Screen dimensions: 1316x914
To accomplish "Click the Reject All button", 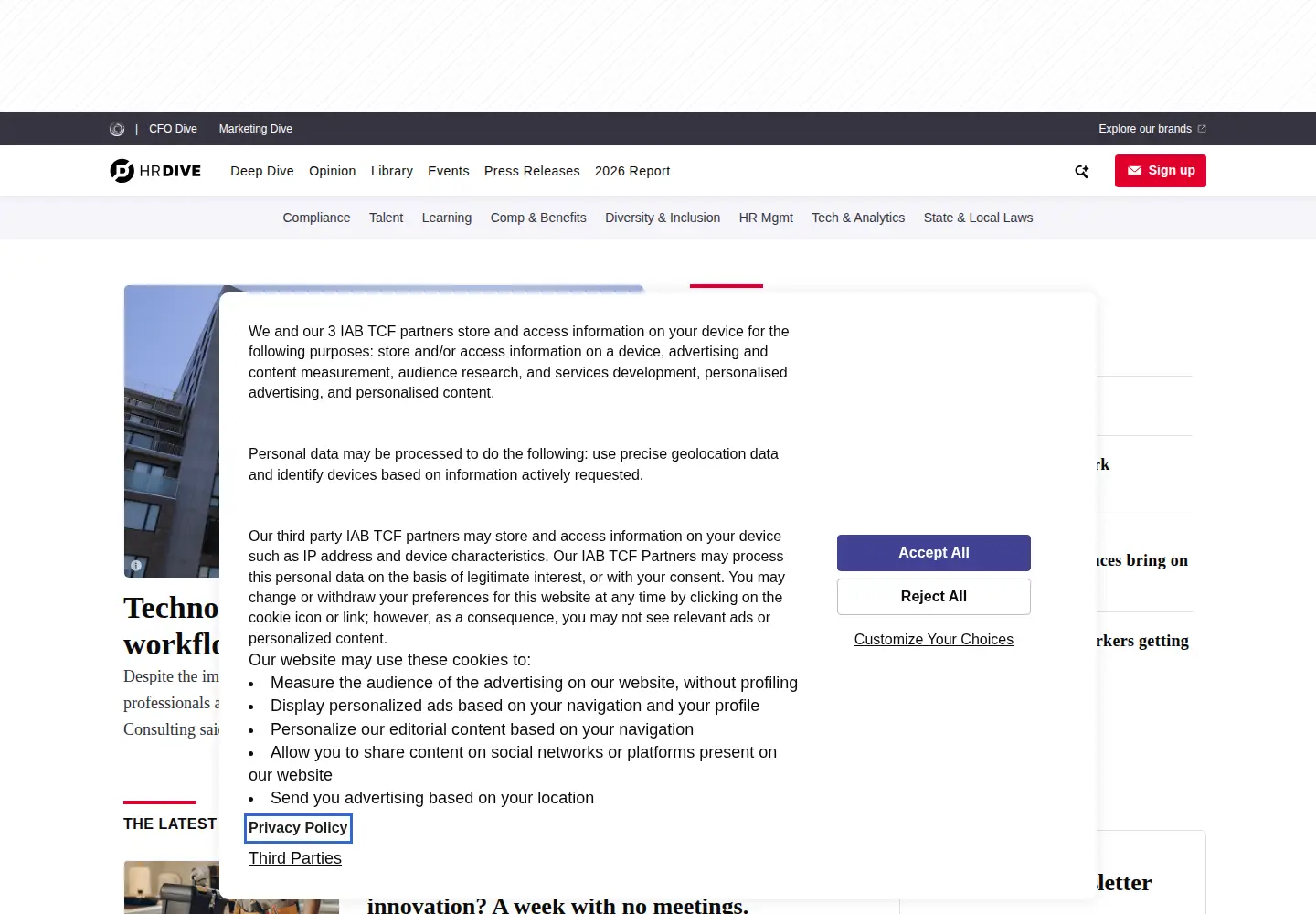I will click(934, 597).
